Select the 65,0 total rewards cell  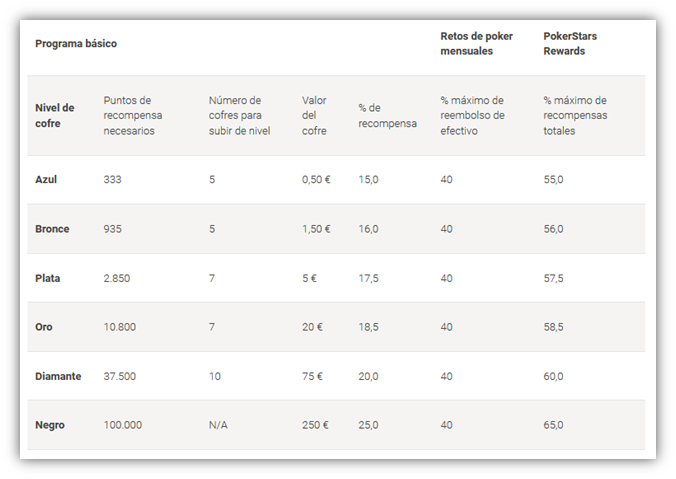pyautogui.click(x=553, y=425)
